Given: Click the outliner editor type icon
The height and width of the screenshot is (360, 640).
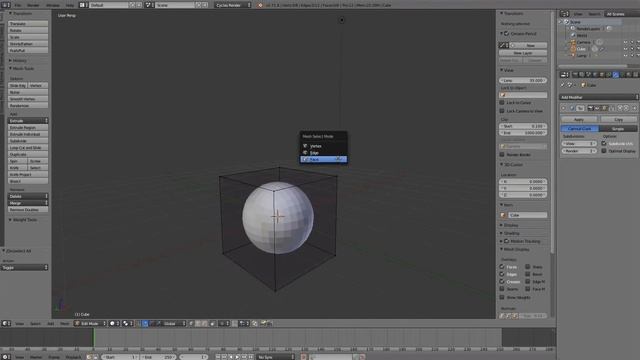Looking at the screenshot, I should [x=564, y=14].
